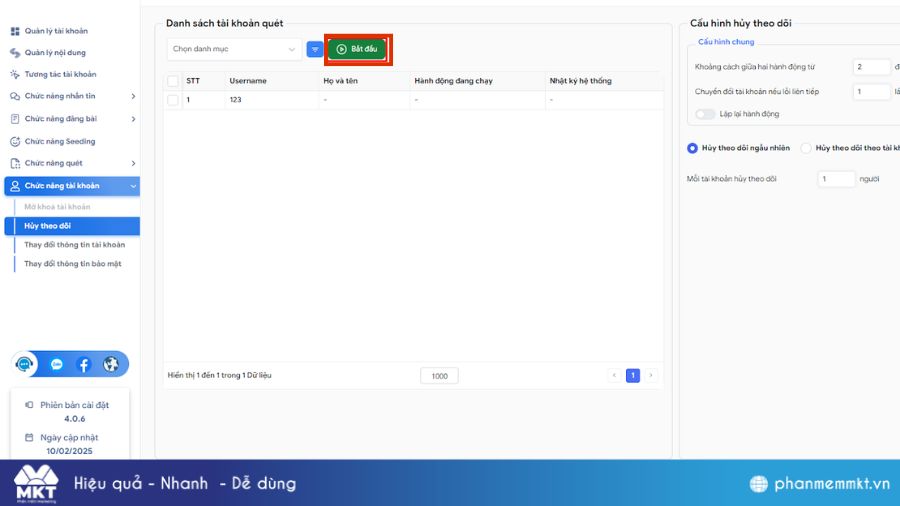Click the Facebook icon in sidebar
Viewport: 900px width, 506px height.
[84, 365]
